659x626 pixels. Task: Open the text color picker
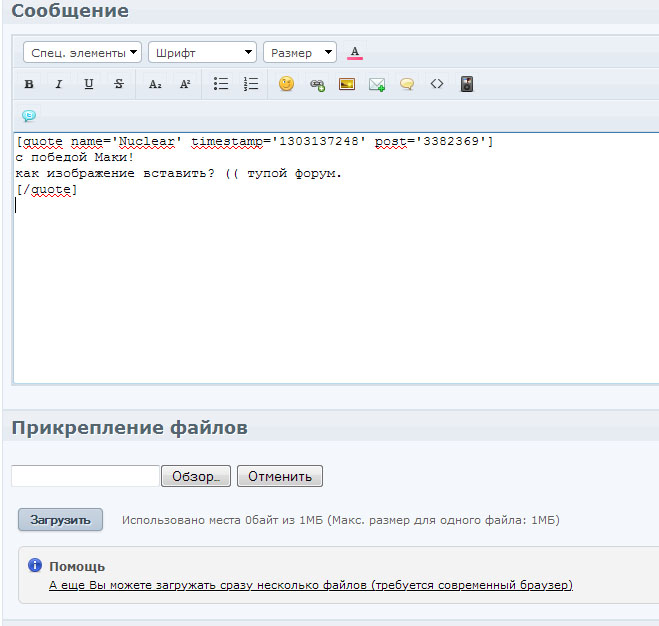click(355, 53)
